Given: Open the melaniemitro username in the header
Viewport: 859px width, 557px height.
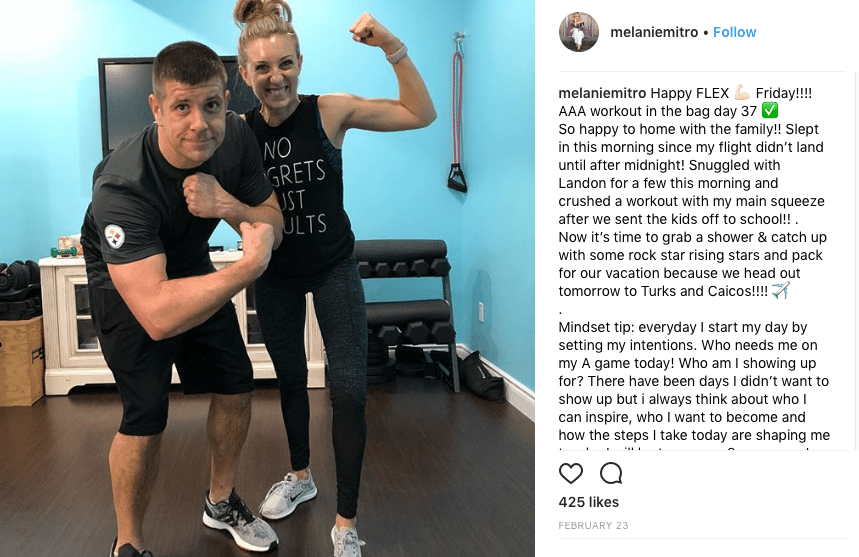Looking at the screenshot, I should [x=654, y=32].
